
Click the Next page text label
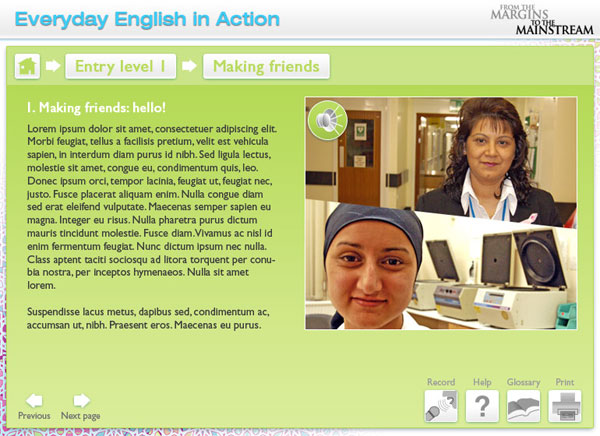[81, 416]
